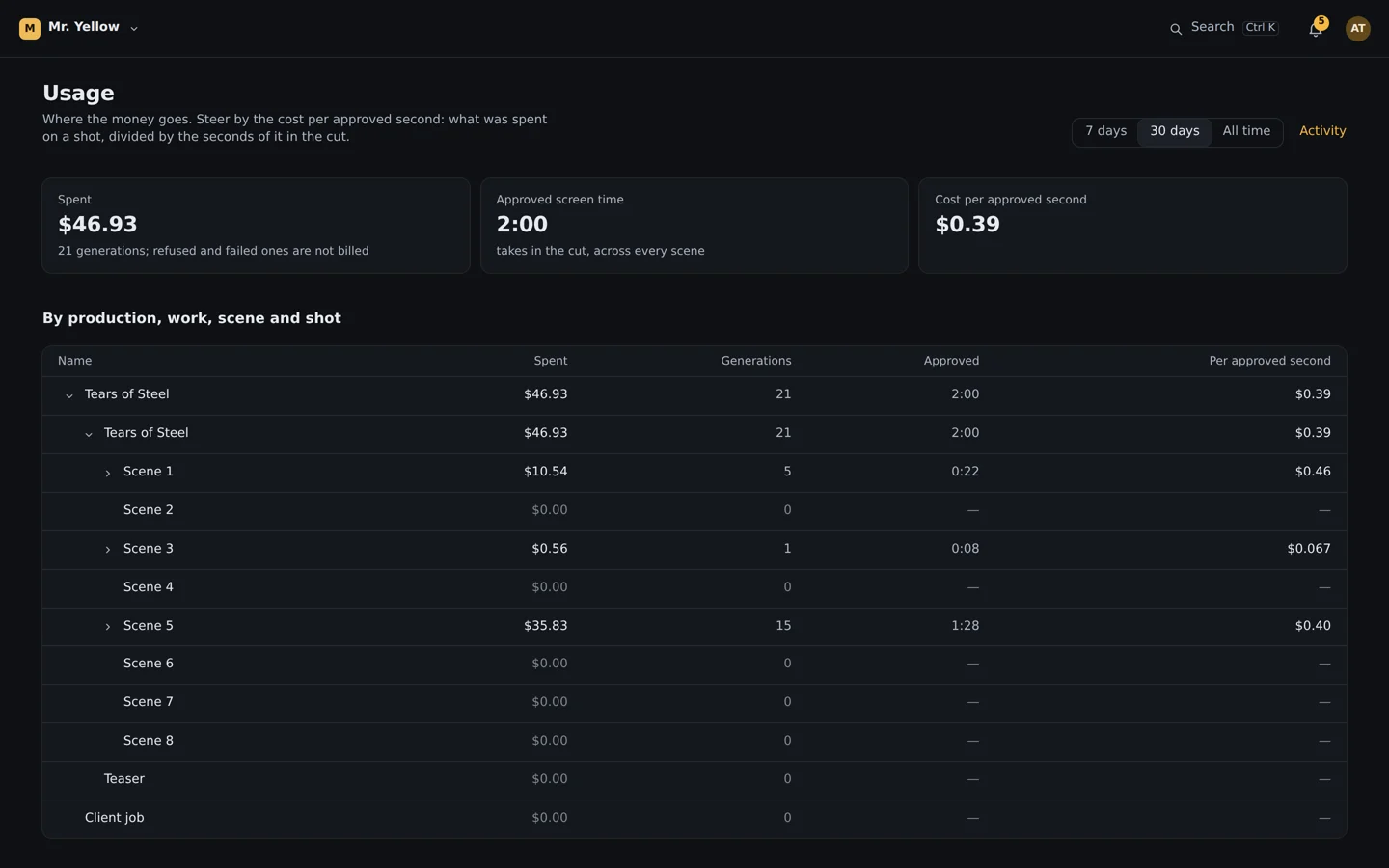Viewport: 1389px width, 868px height.
Task: Click the search magnifier icon
Action: pyautogui.click(x=1176, y=29)
